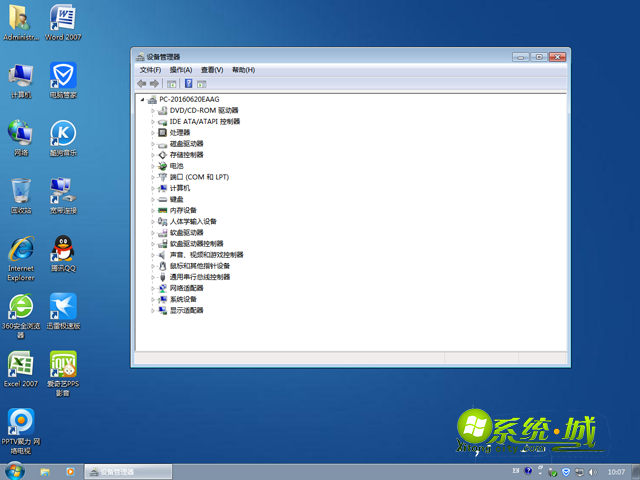Maximize the 设备管理器 window

pos(539,57)
